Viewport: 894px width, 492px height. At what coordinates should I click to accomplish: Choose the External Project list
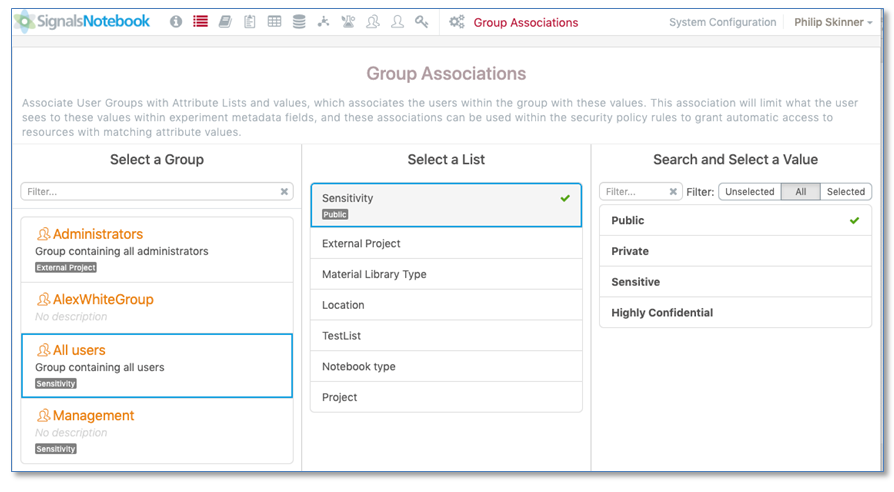coord(361,243)
